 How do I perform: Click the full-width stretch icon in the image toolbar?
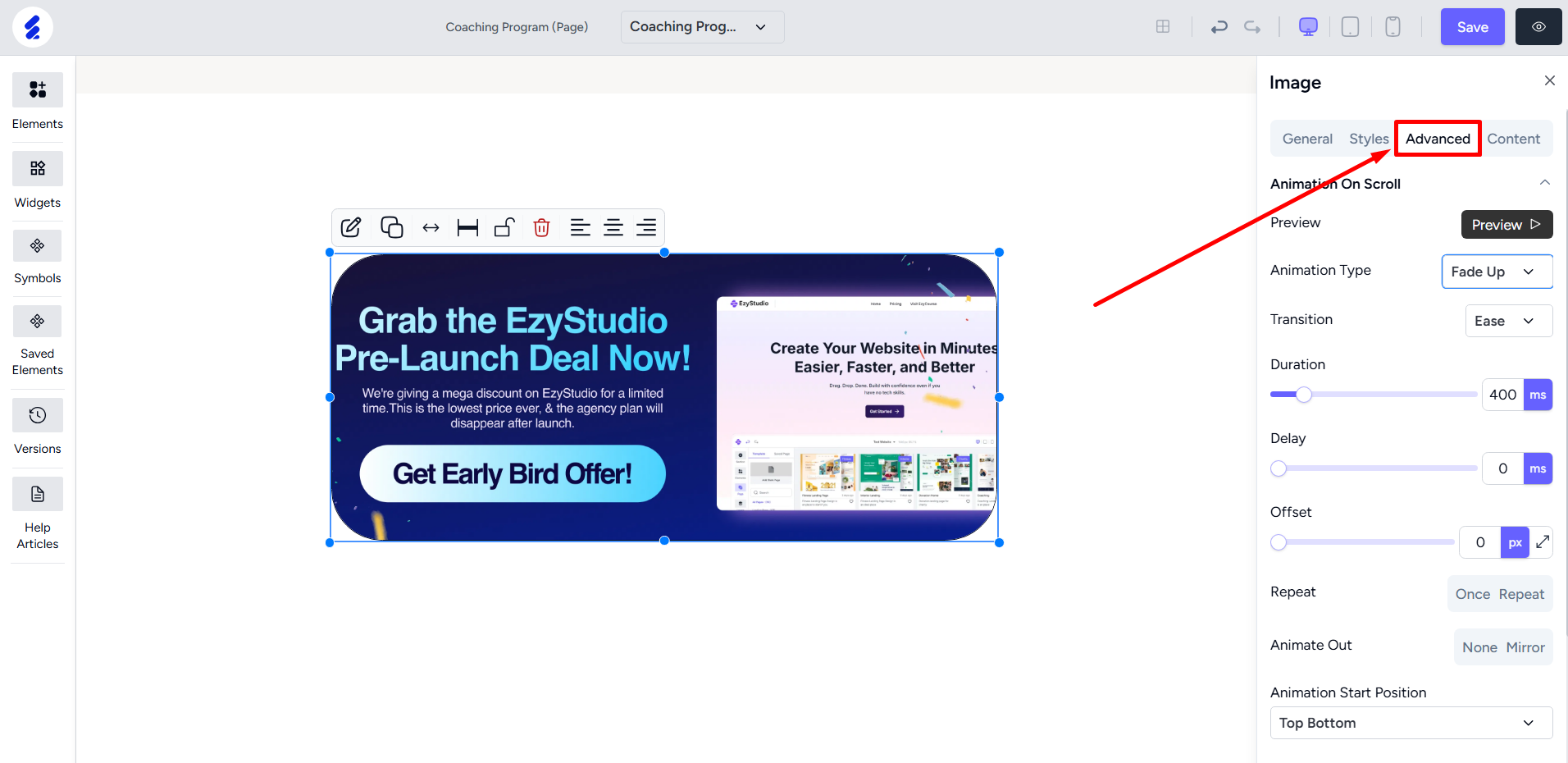click(467, 227)
